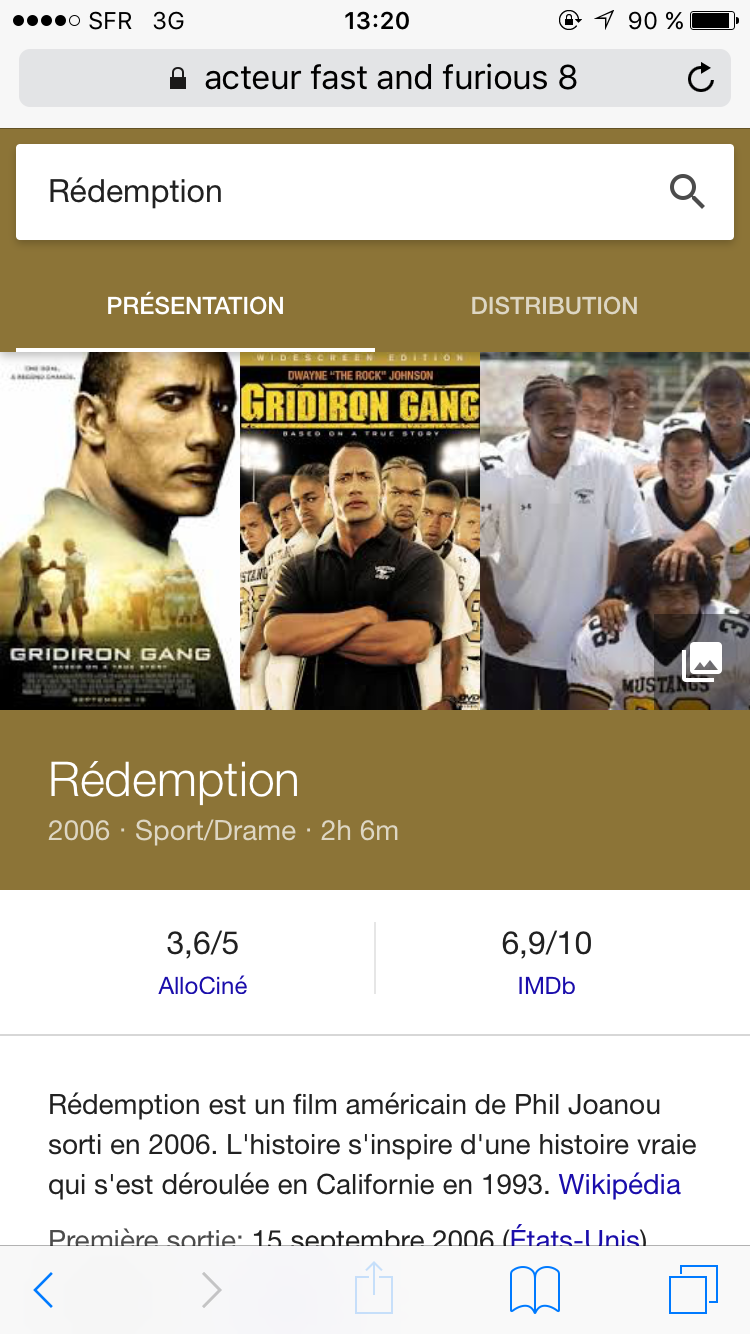
Task: Show open tabs icon
Action: [x=693, y=1290]
